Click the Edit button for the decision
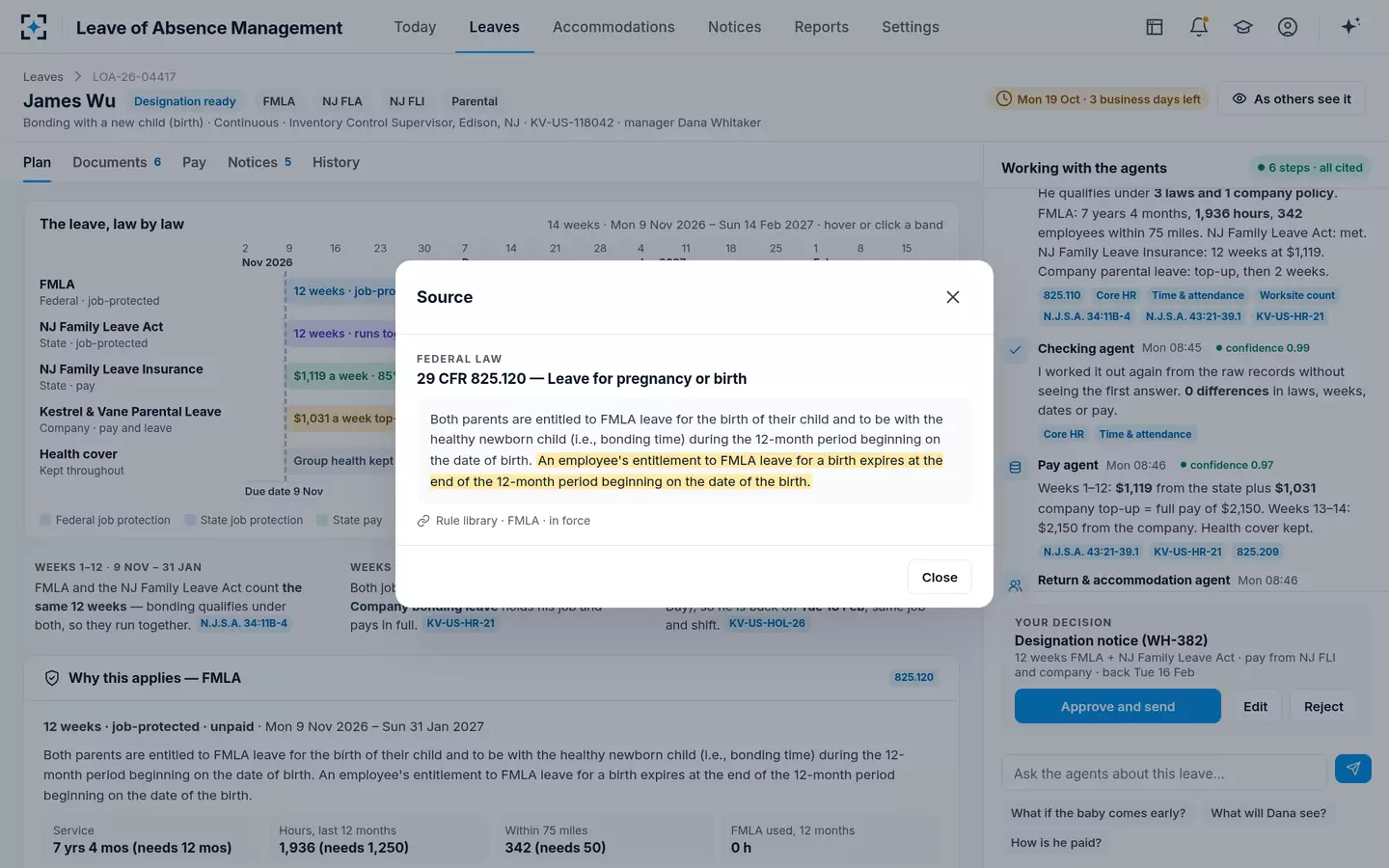Image resolution: width=1389 pixels, height=868 pixels. [x=1256, y=706]
